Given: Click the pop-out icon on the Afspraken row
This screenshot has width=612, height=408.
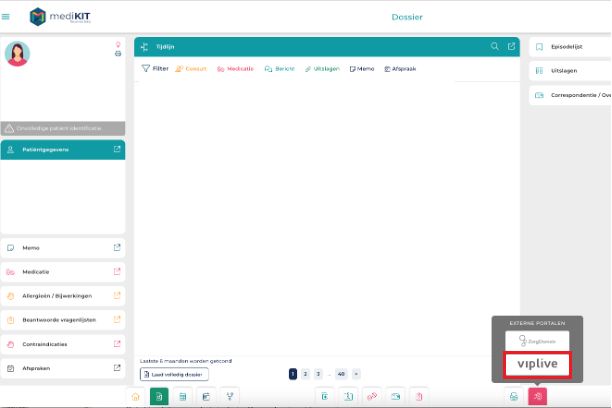Looking at the screenshot, I should click(117, 368).
